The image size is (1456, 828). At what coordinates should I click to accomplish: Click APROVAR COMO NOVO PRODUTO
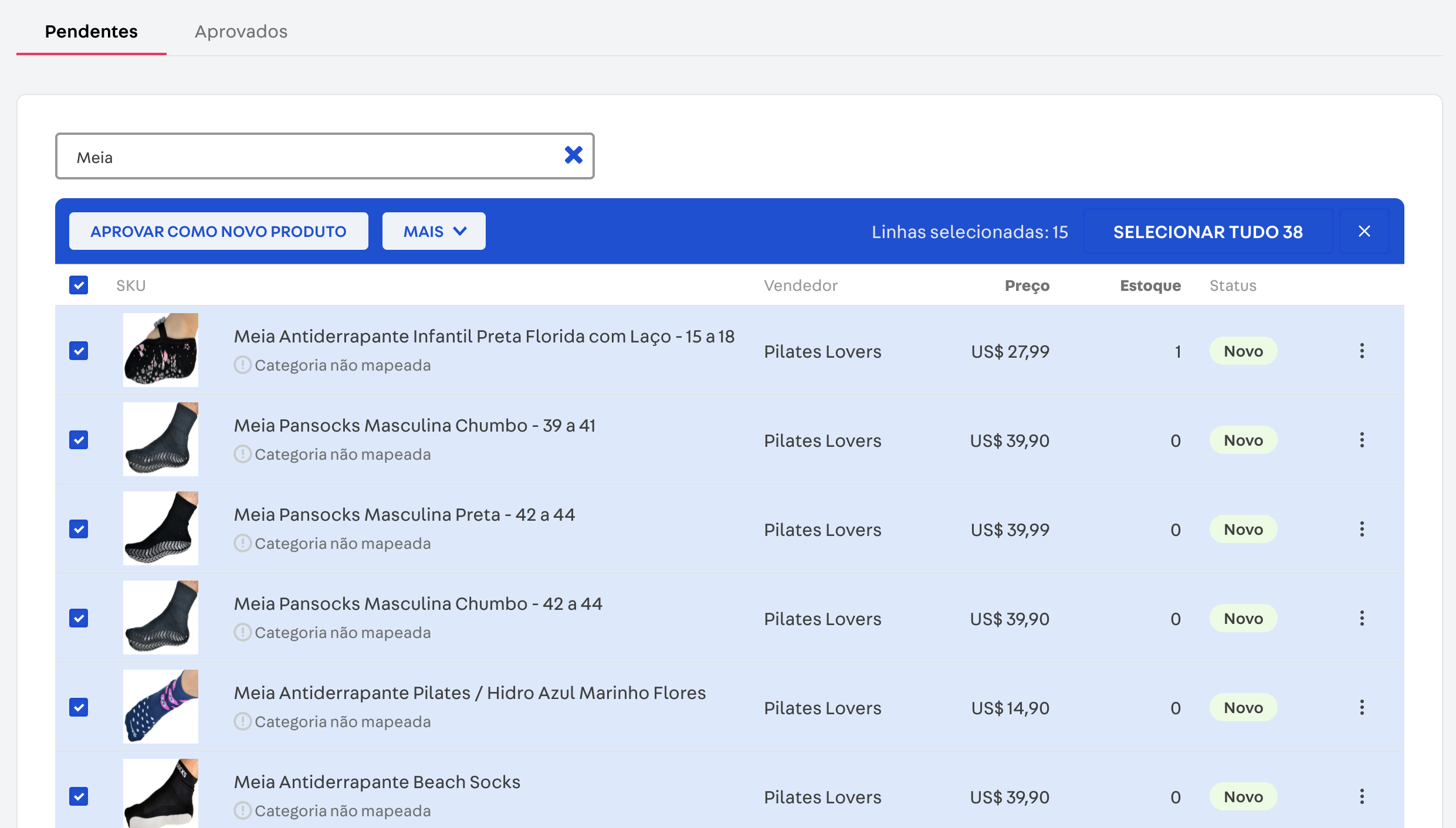(218, 231)
